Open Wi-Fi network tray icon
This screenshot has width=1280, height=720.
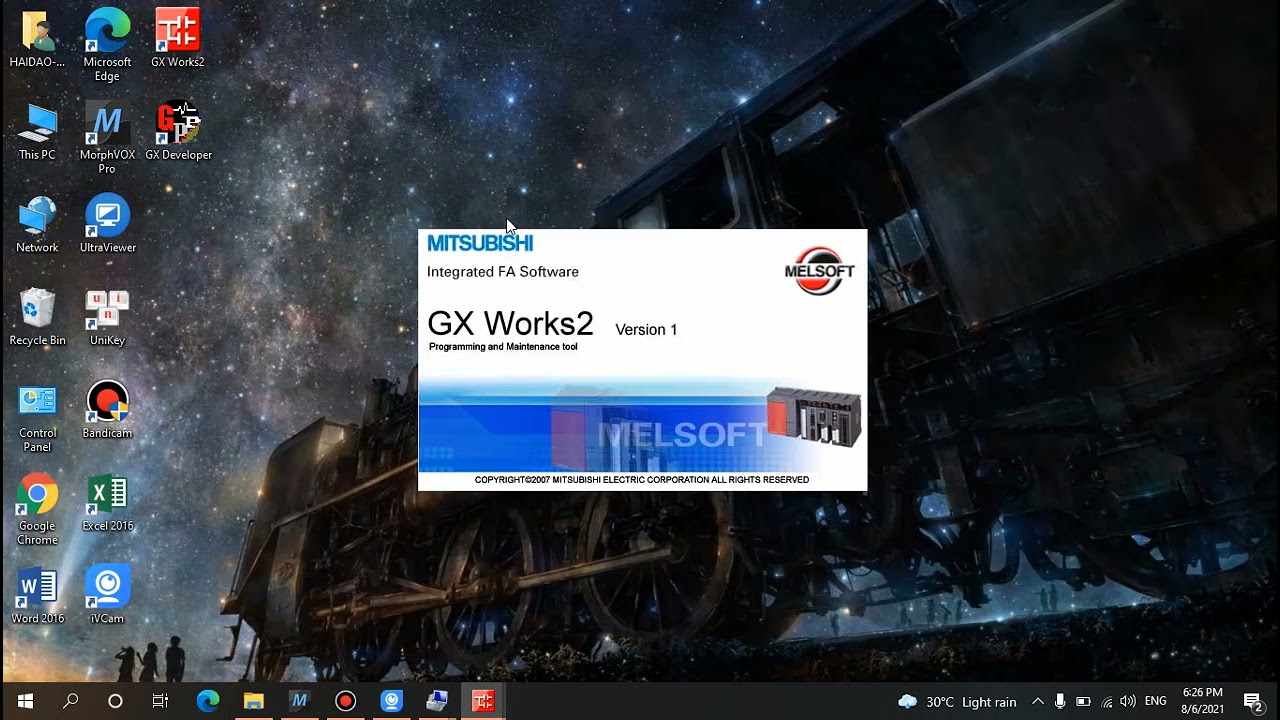coord(1106,702)
